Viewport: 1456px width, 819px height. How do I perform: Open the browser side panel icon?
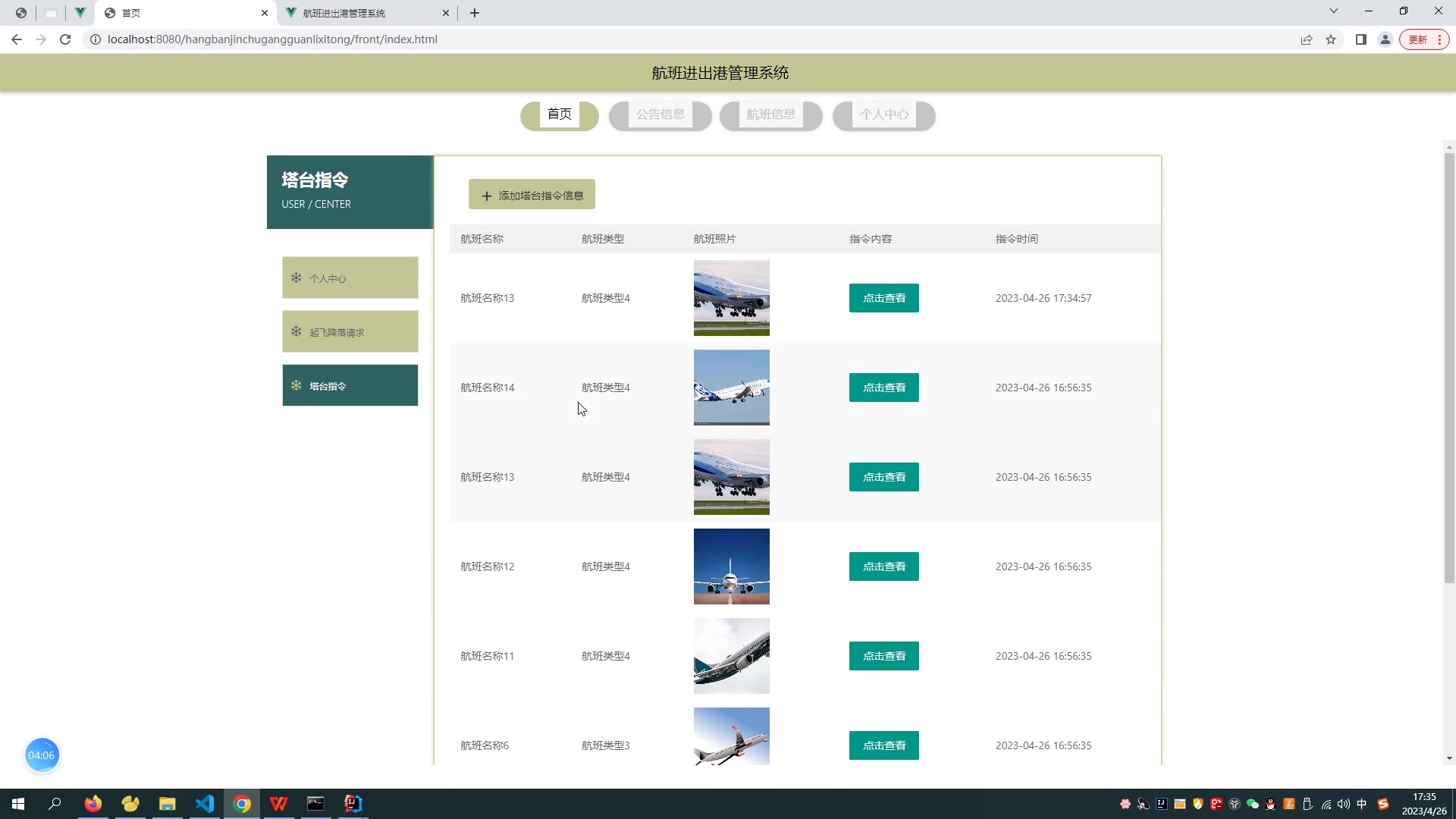[1361, 39]
